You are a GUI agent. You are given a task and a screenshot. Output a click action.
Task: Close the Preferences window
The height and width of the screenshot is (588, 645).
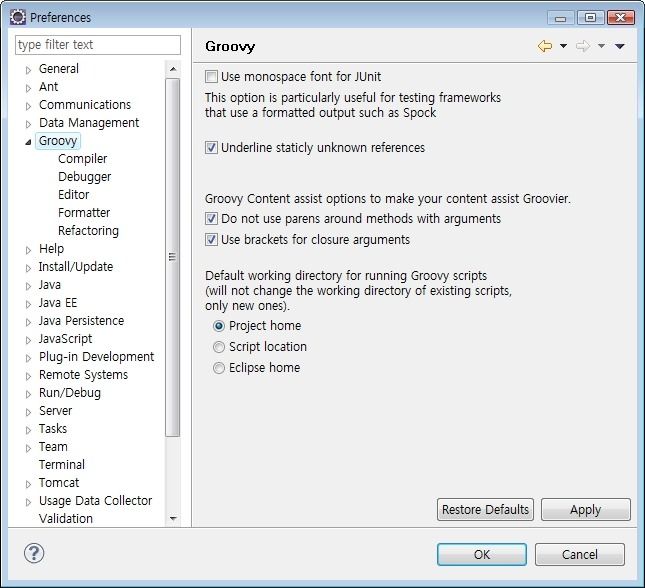point(621,18)
